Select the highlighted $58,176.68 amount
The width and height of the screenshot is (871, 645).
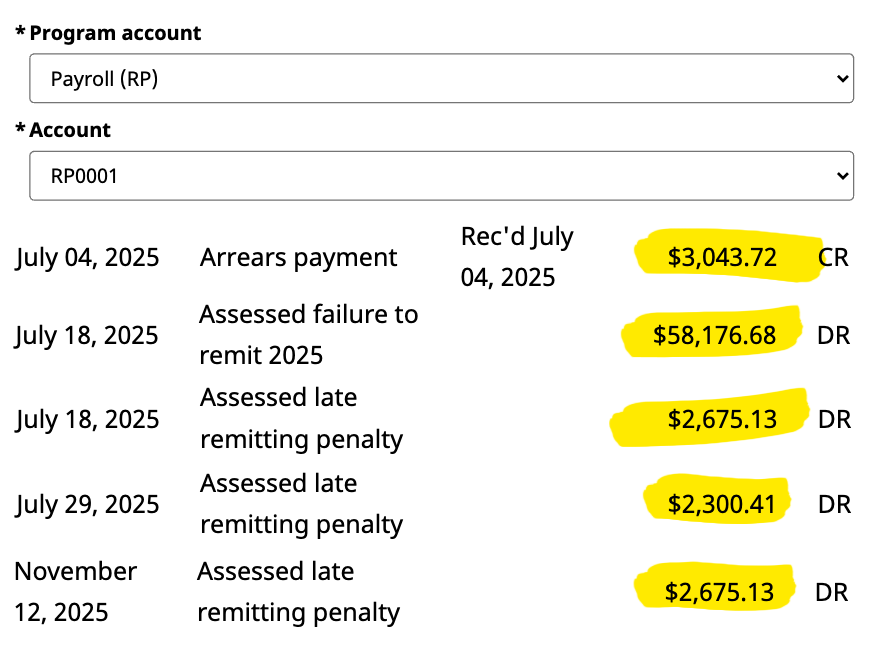click(714, 335)
